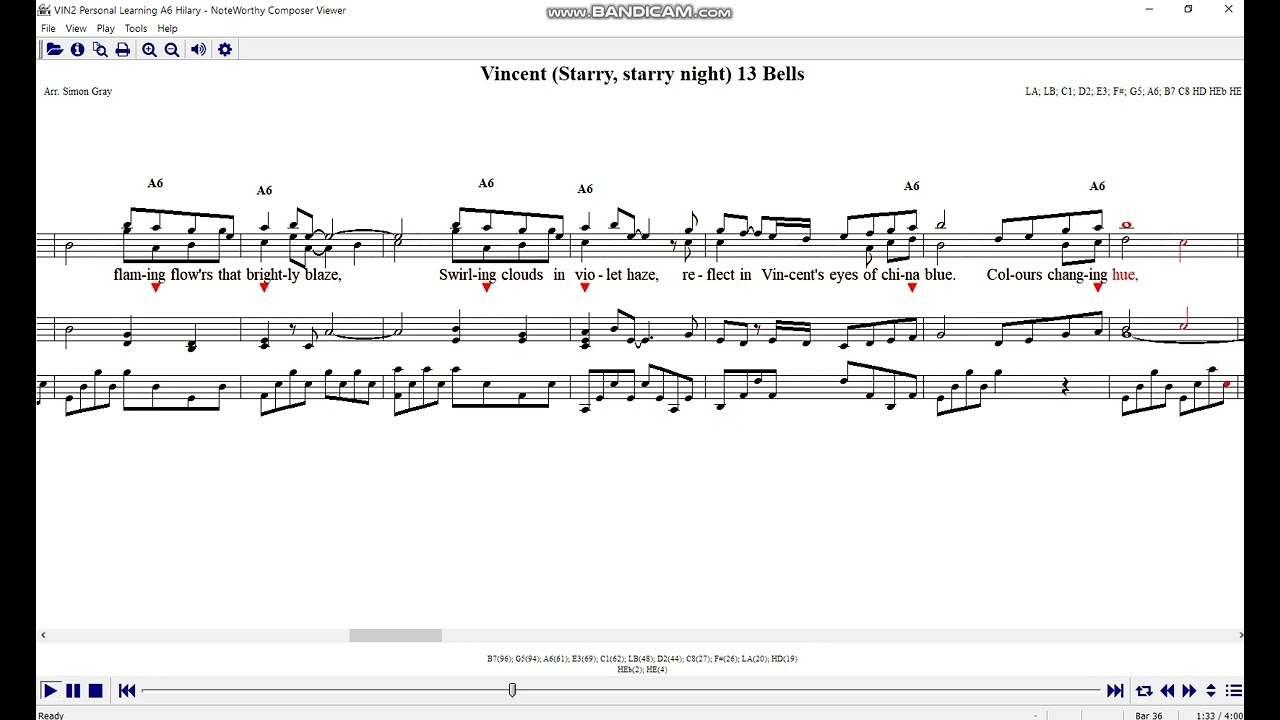Click the scrollbar left arrow

pos(43,635)
